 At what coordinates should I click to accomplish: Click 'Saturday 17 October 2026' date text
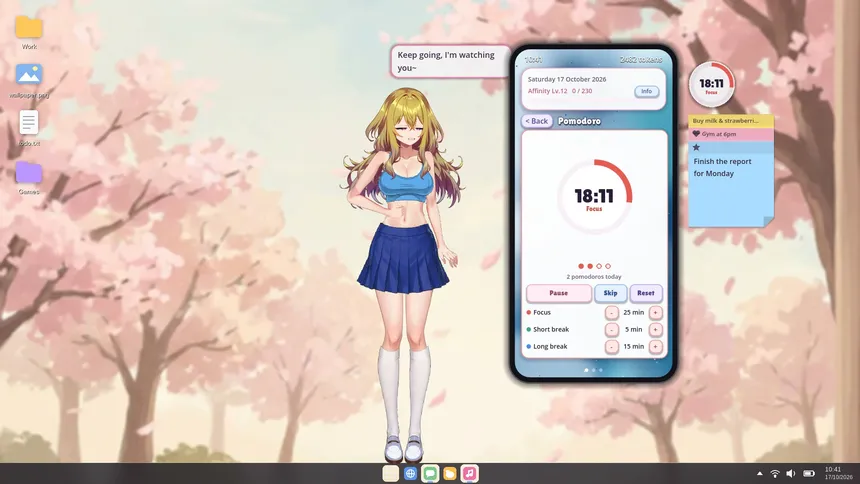pyautogui.click(x=567, y=79)
